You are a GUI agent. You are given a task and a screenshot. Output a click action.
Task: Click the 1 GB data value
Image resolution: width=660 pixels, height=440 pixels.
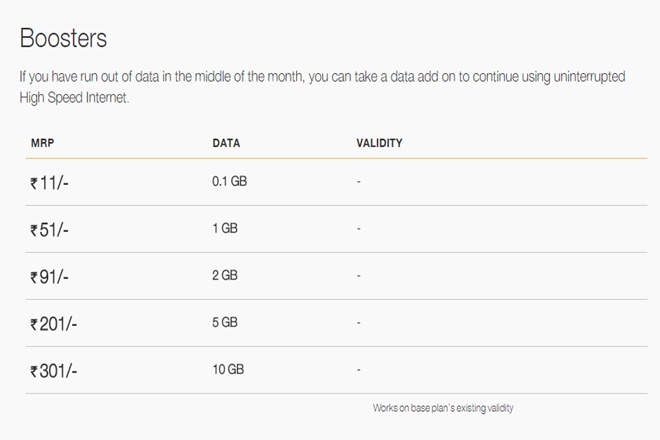(x=224, y=228)
